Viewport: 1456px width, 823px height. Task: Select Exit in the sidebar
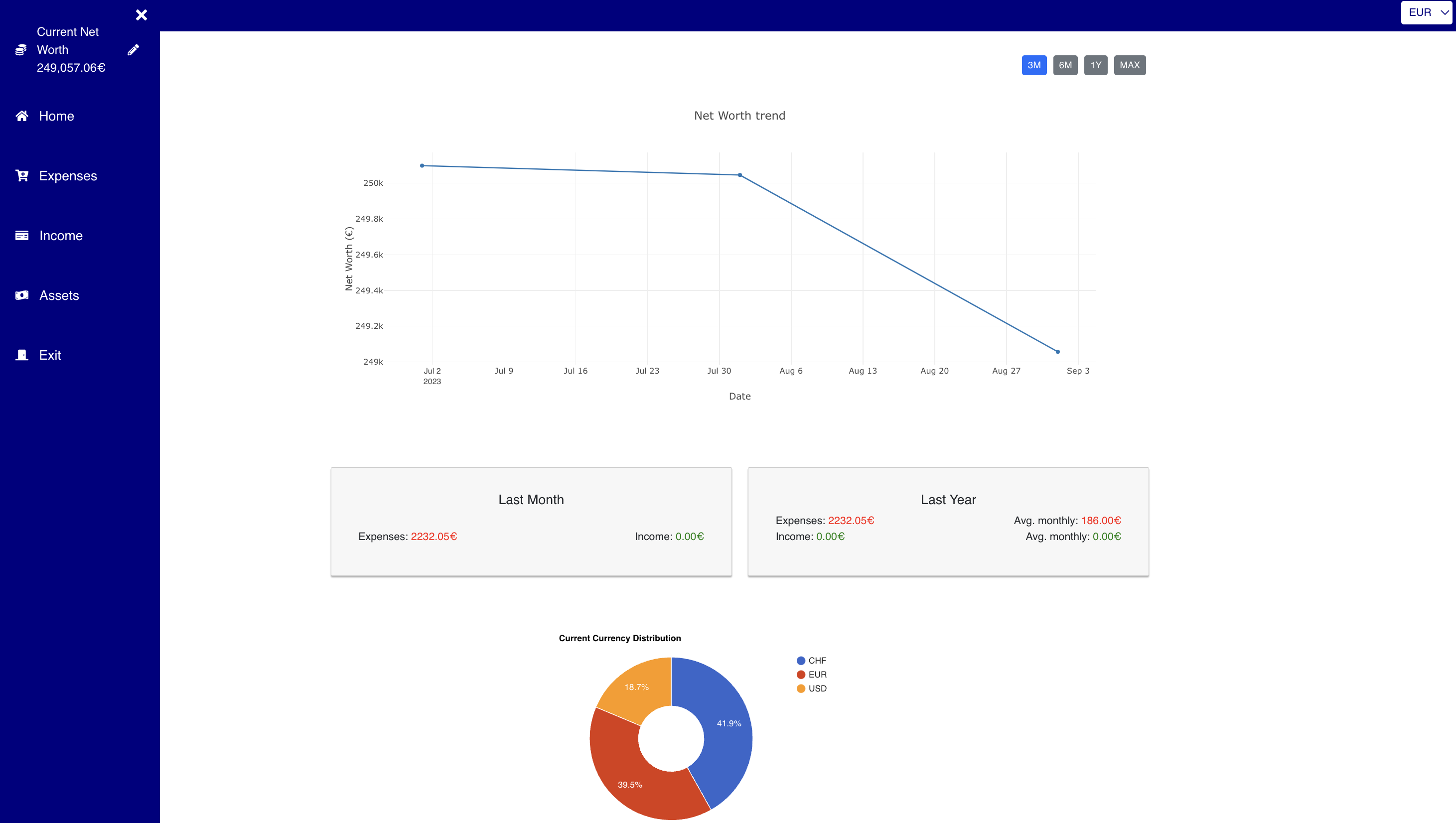pos(50,355)
